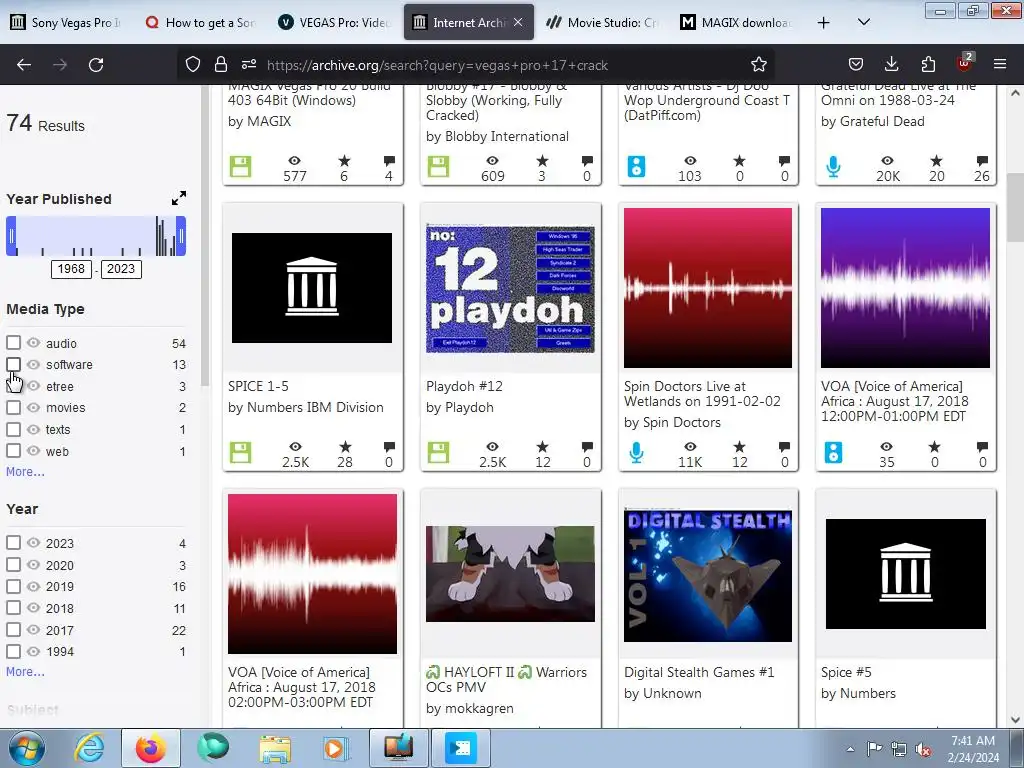This screenshot has width=1024, height=768.
Task: Show hidden system tray icons
Action: 850,749
